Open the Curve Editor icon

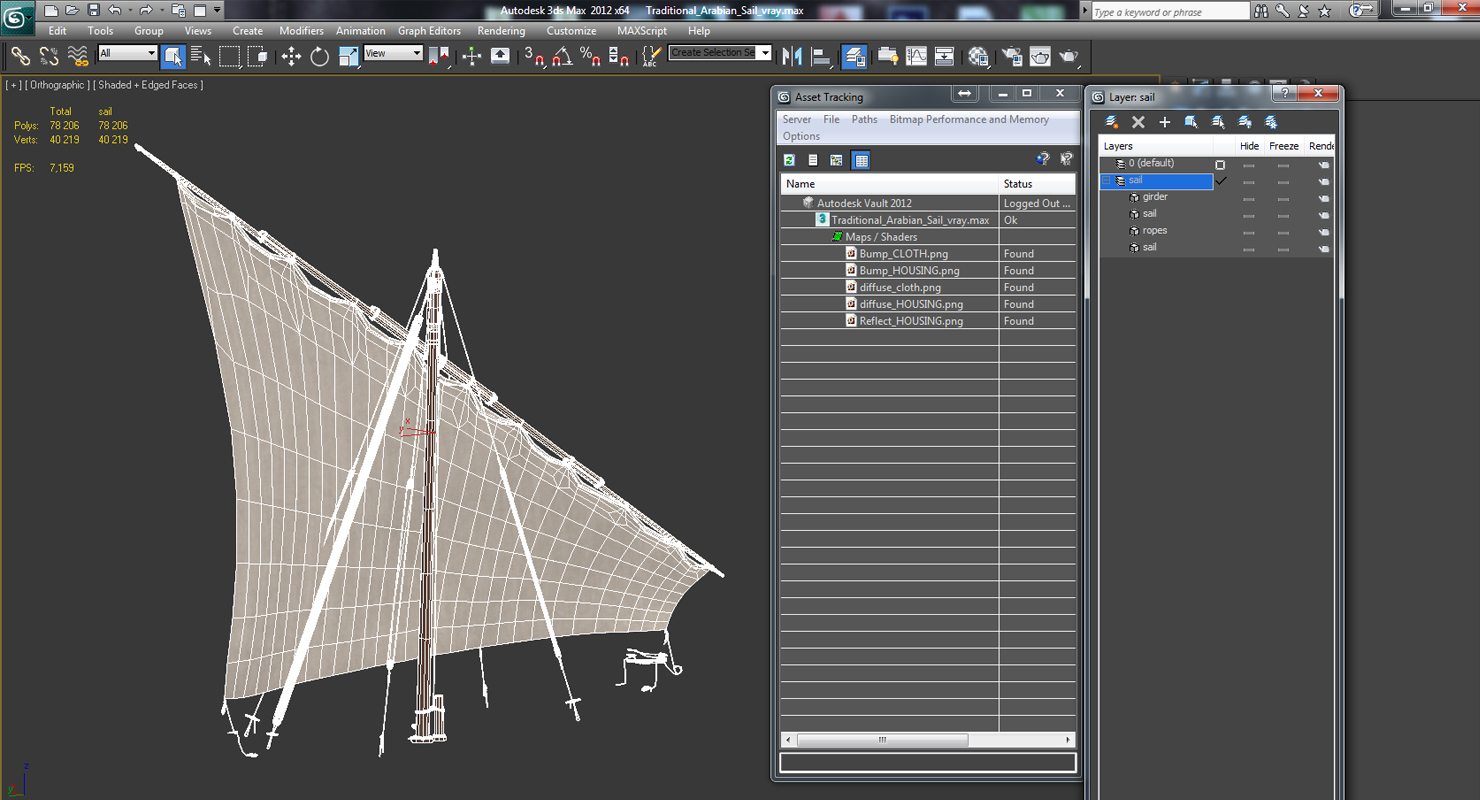916,56
